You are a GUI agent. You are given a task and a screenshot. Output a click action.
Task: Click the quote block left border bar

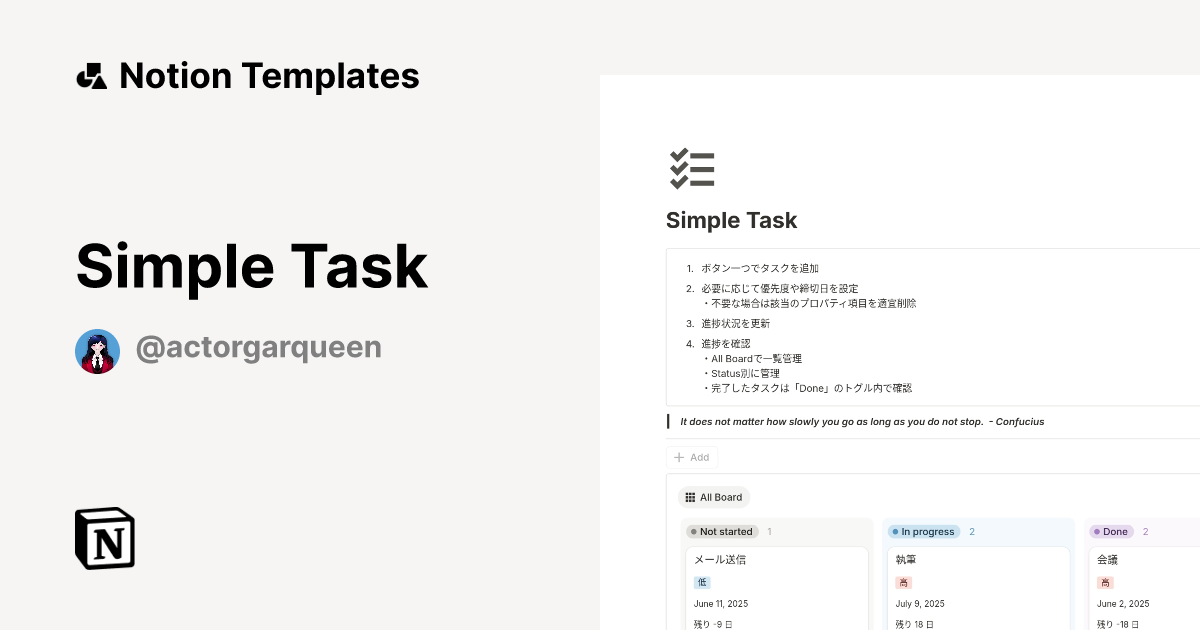point(667,421)
